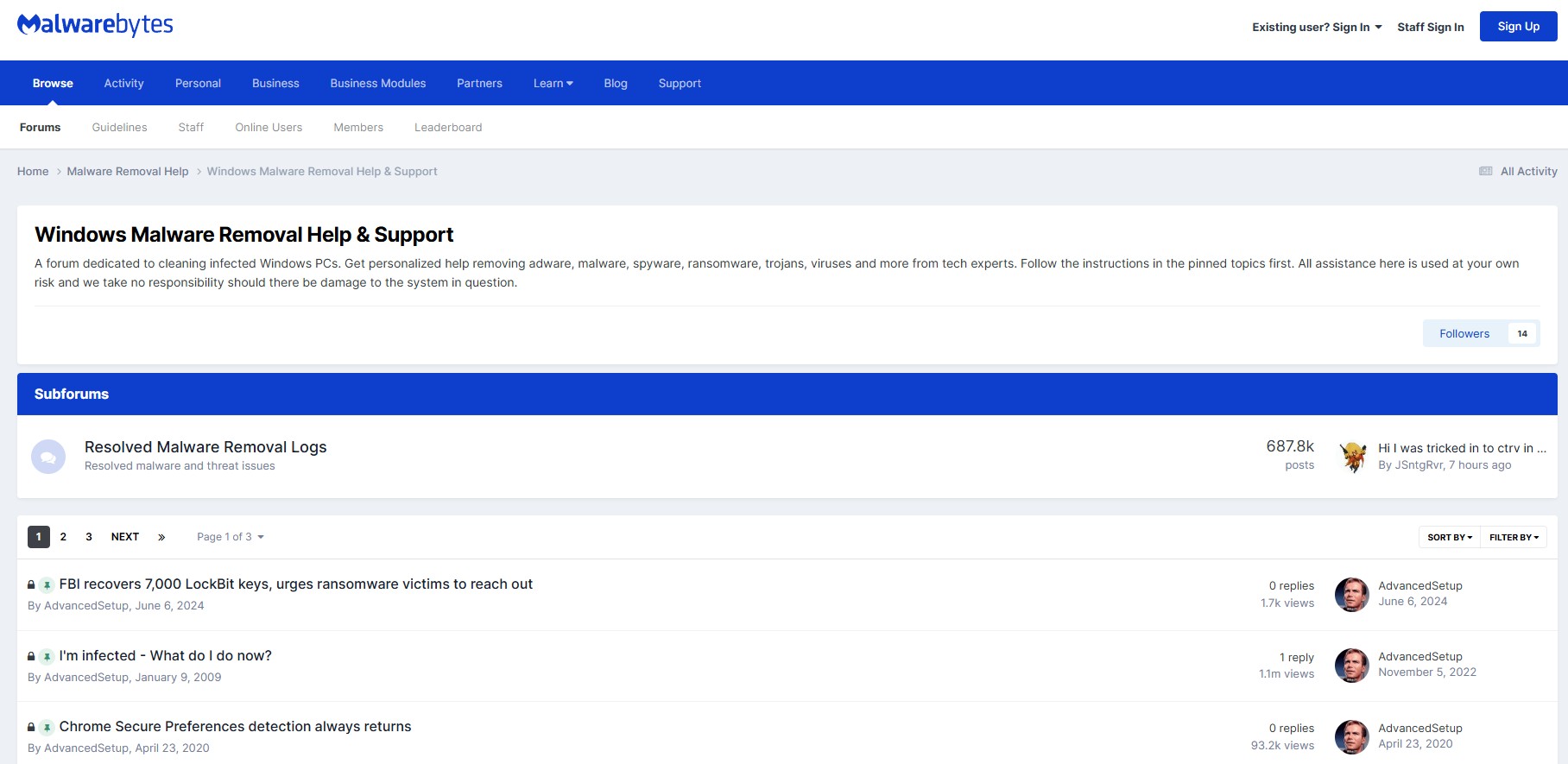The width and height of the screenshot is (1568, 764).
Task: Open Support in the navigation bar
Action: click(680, 83)
